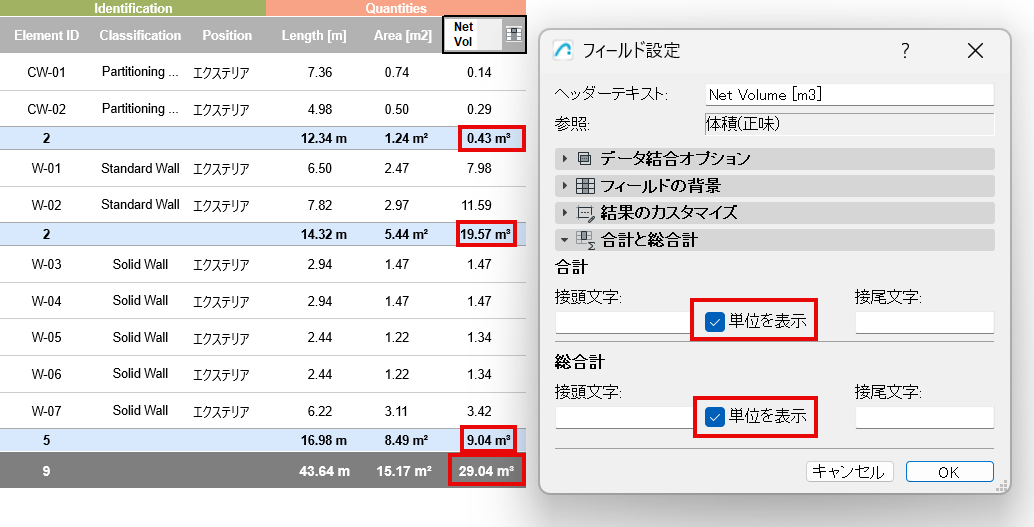Expand the フィールドの背景 section
The width and height of the screenshot is (1034, 527).
click(x=564, y=186)
